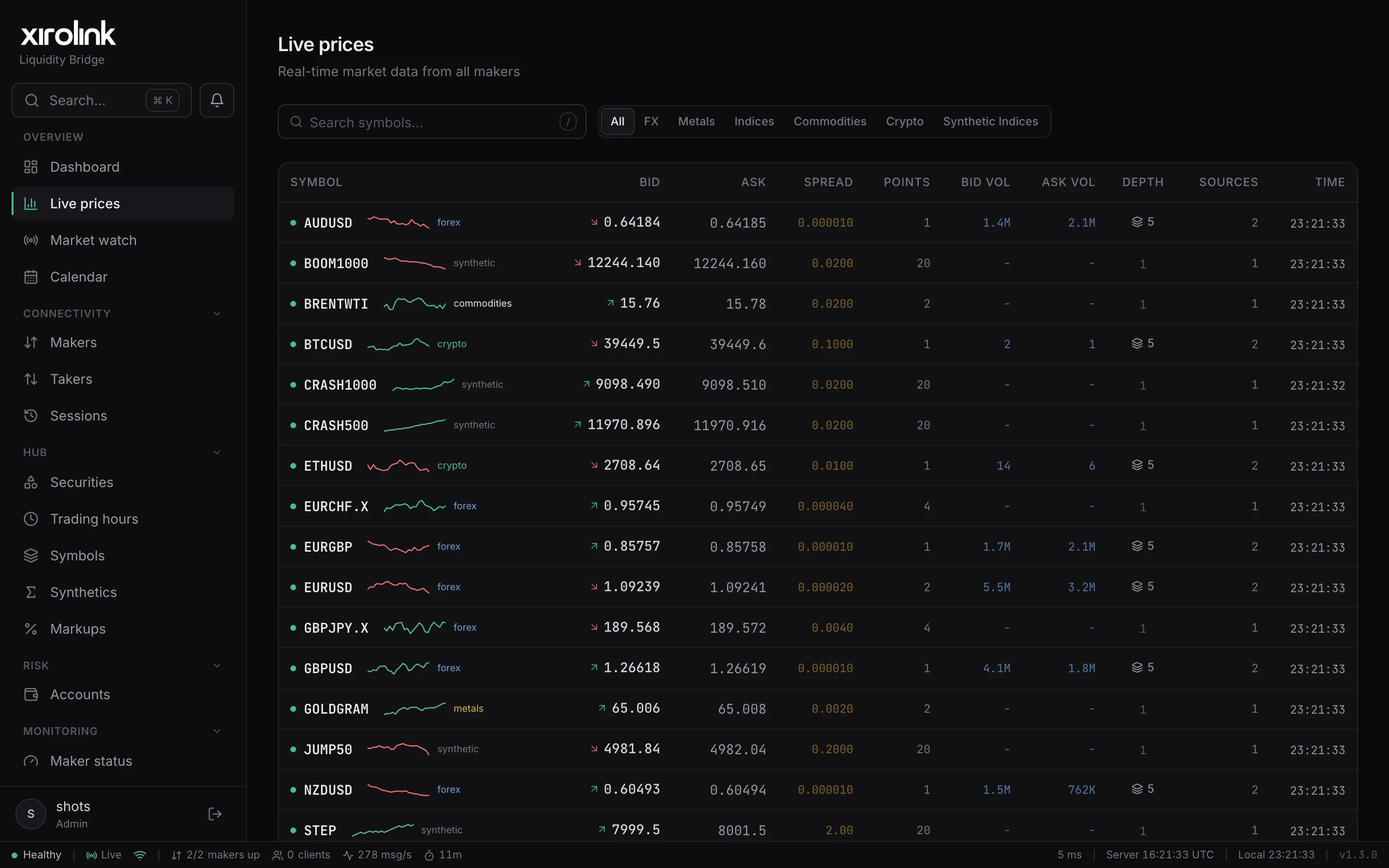Image resolution: width=1389 pixels, height=868 pixels.
Task: Click the Server 16:21:33 UTC clock
Action: (1159, 855)
